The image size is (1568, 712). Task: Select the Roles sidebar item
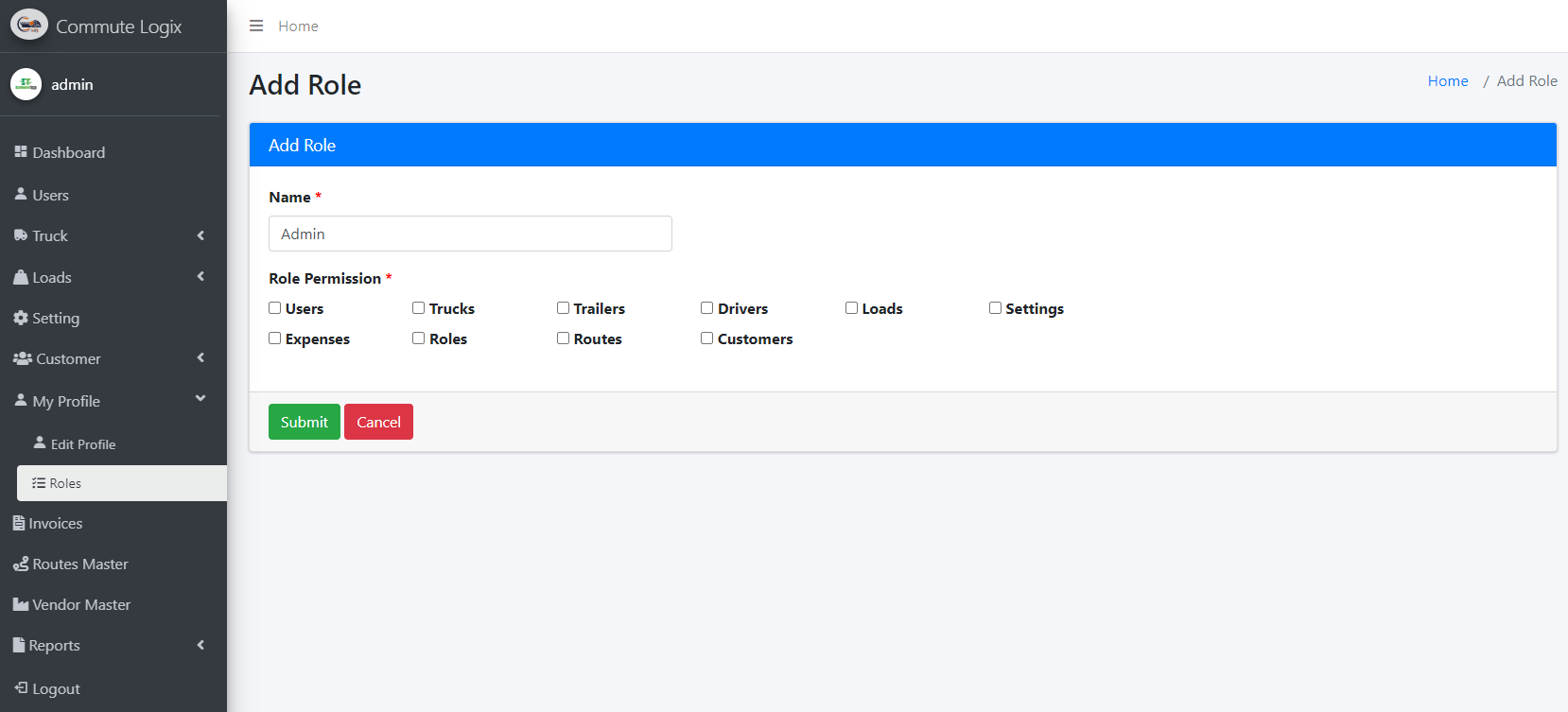pos(65,483)
